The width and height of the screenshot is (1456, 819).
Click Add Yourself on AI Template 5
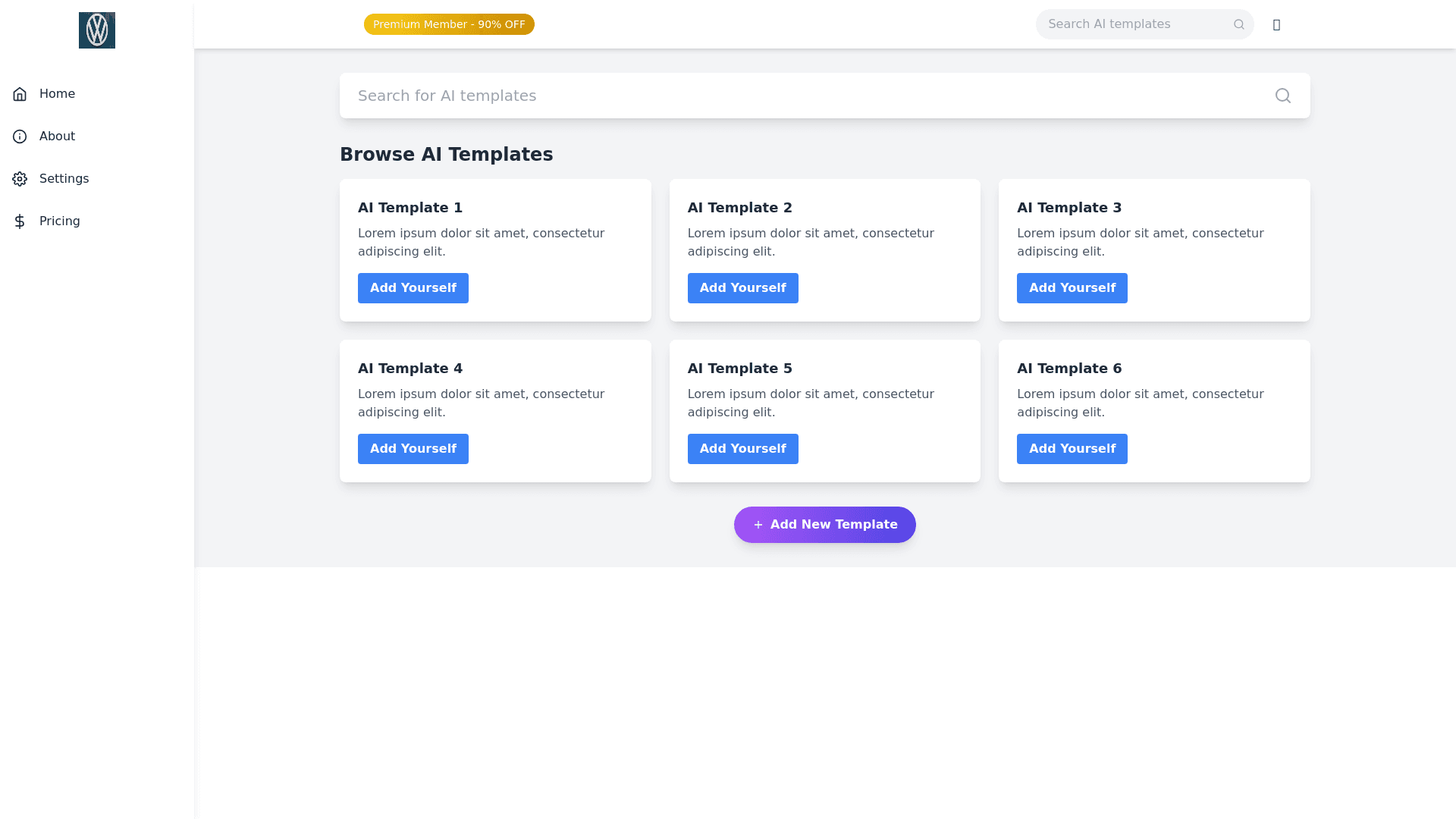pyautogui.click(x=742, y=449)
